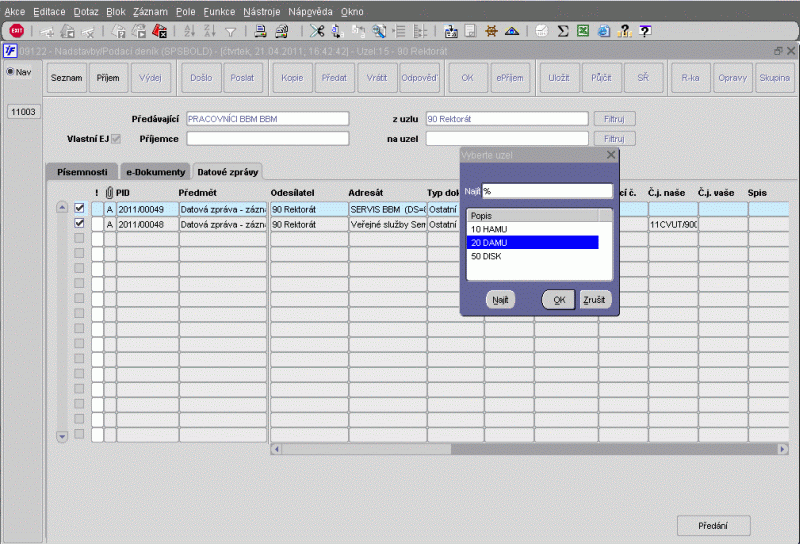
Task: Select the Nav radio button
Action: tap(10, 71)
